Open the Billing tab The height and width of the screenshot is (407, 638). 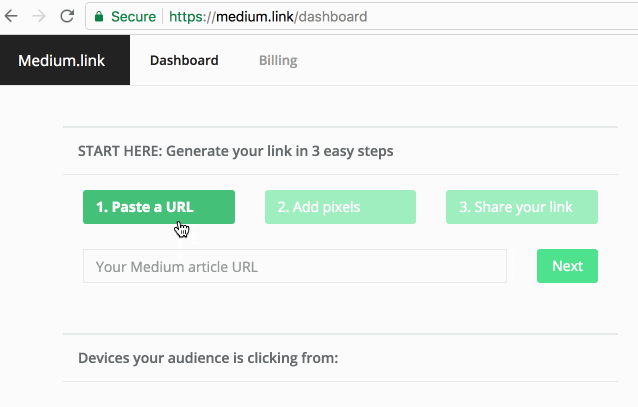[x=278, y=60]
